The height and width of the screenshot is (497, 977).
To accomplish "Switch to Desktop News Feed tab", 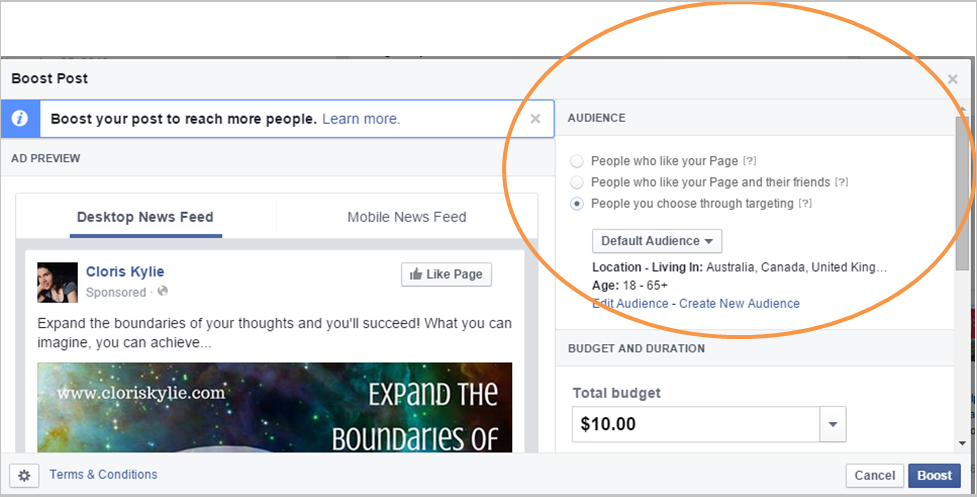I will (x=145, y=217).
